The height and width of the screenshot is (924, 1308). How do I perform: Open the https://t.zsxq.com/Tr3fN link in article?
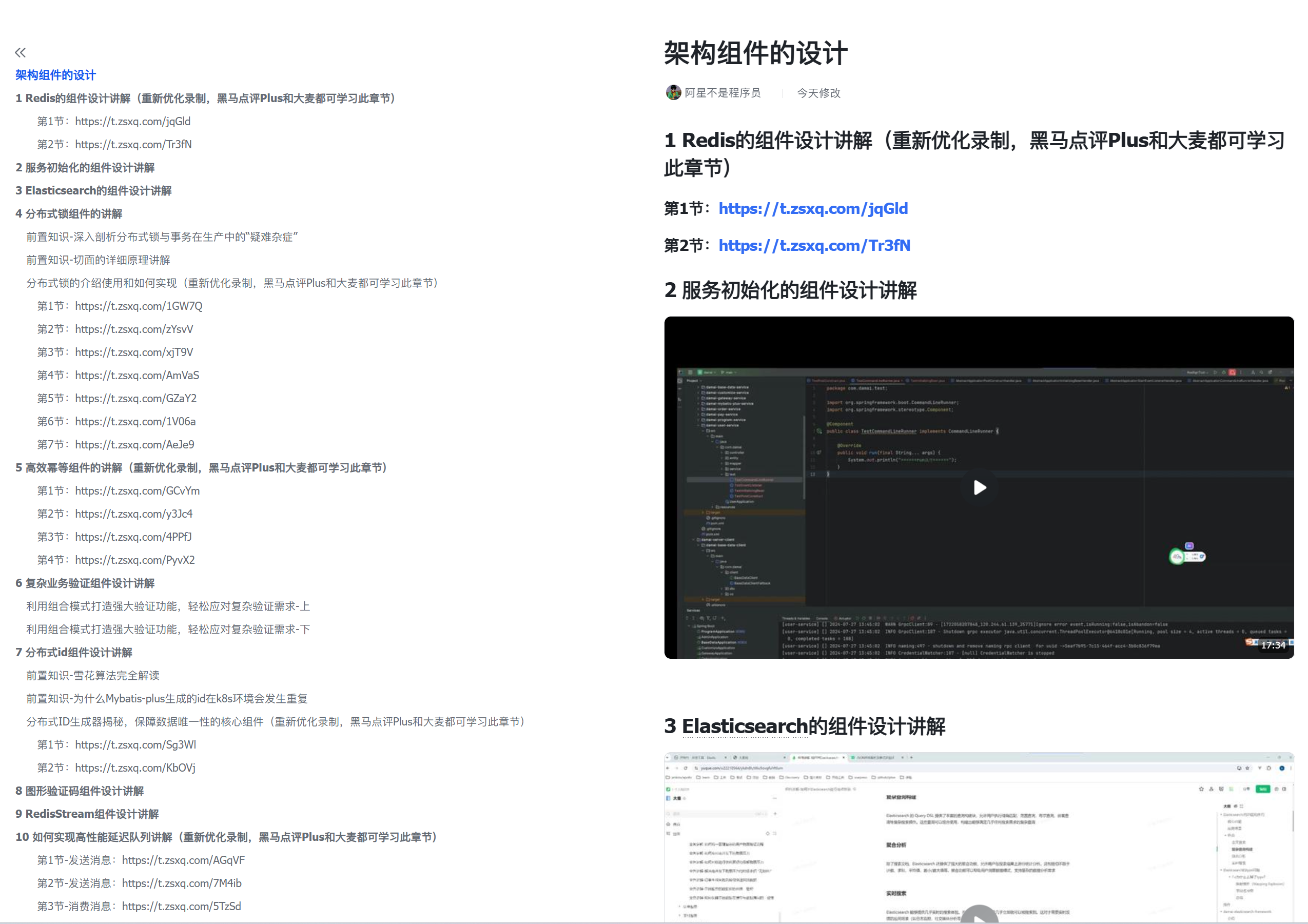[814, 246]
